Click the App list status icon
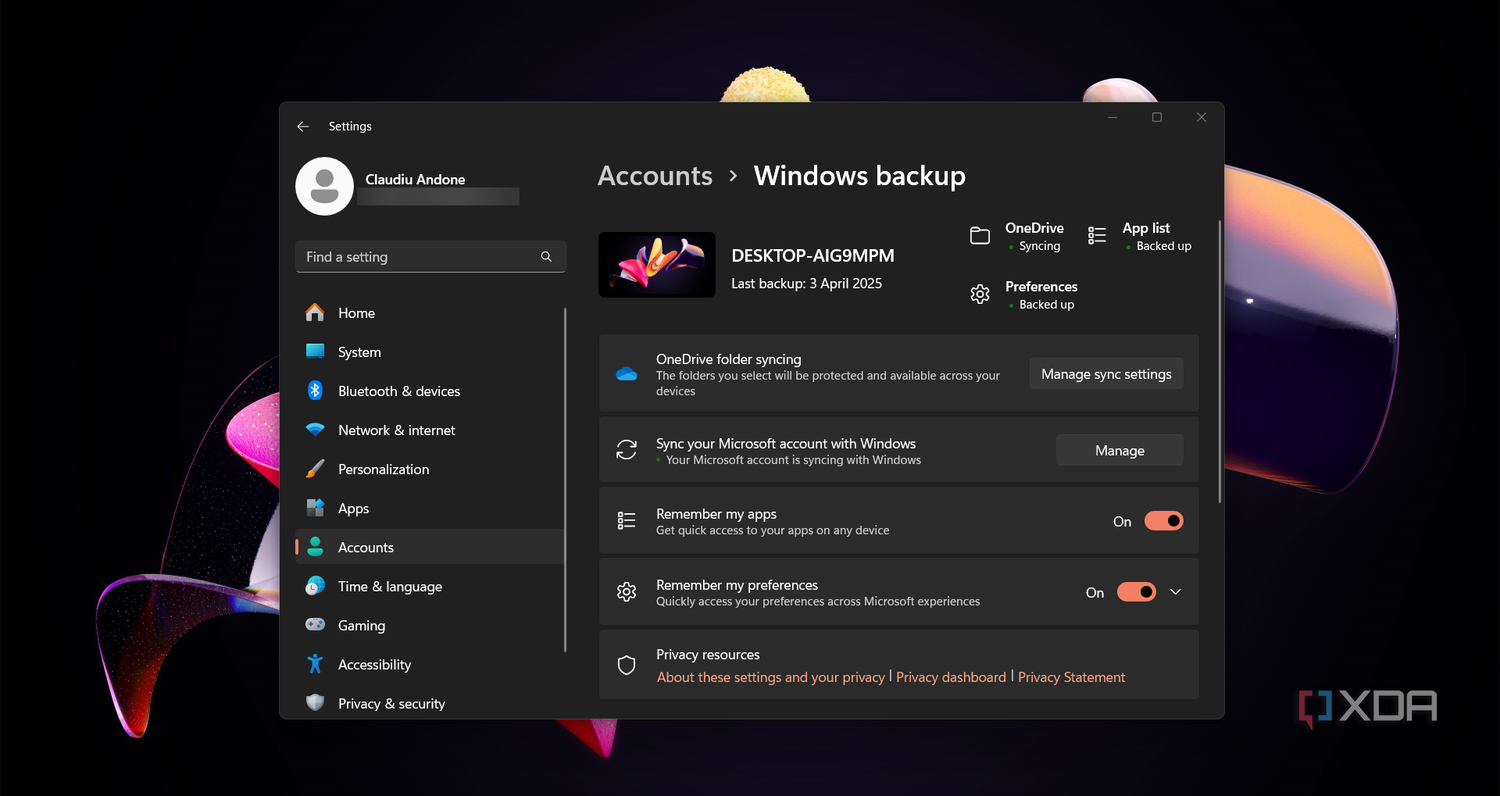The image size is (1500, 796). (1097, 236)
